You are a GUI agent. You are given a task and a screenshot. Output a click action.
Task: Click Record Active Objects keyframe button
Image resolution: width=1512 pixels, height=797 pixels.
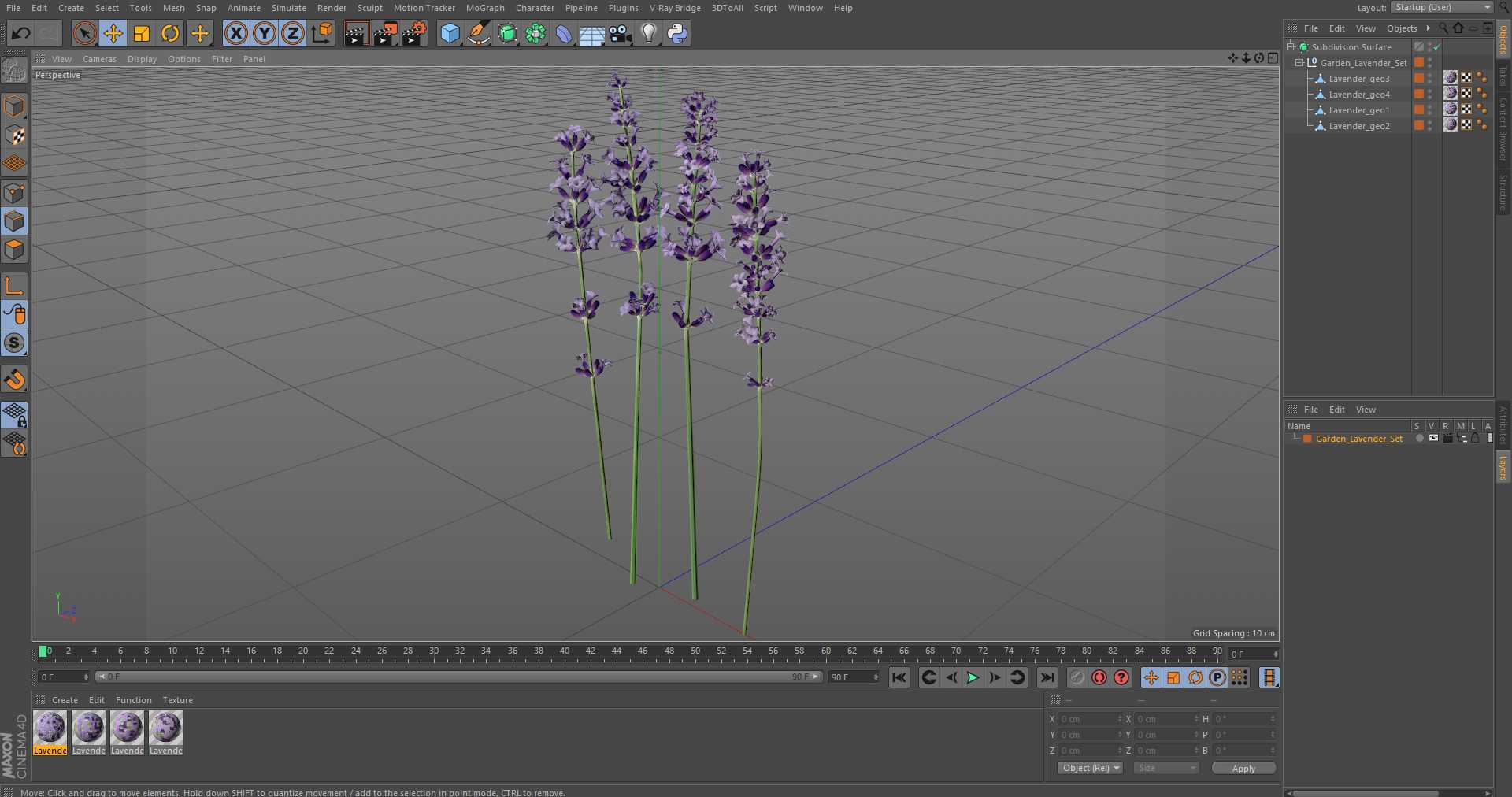coord(1077,677)
